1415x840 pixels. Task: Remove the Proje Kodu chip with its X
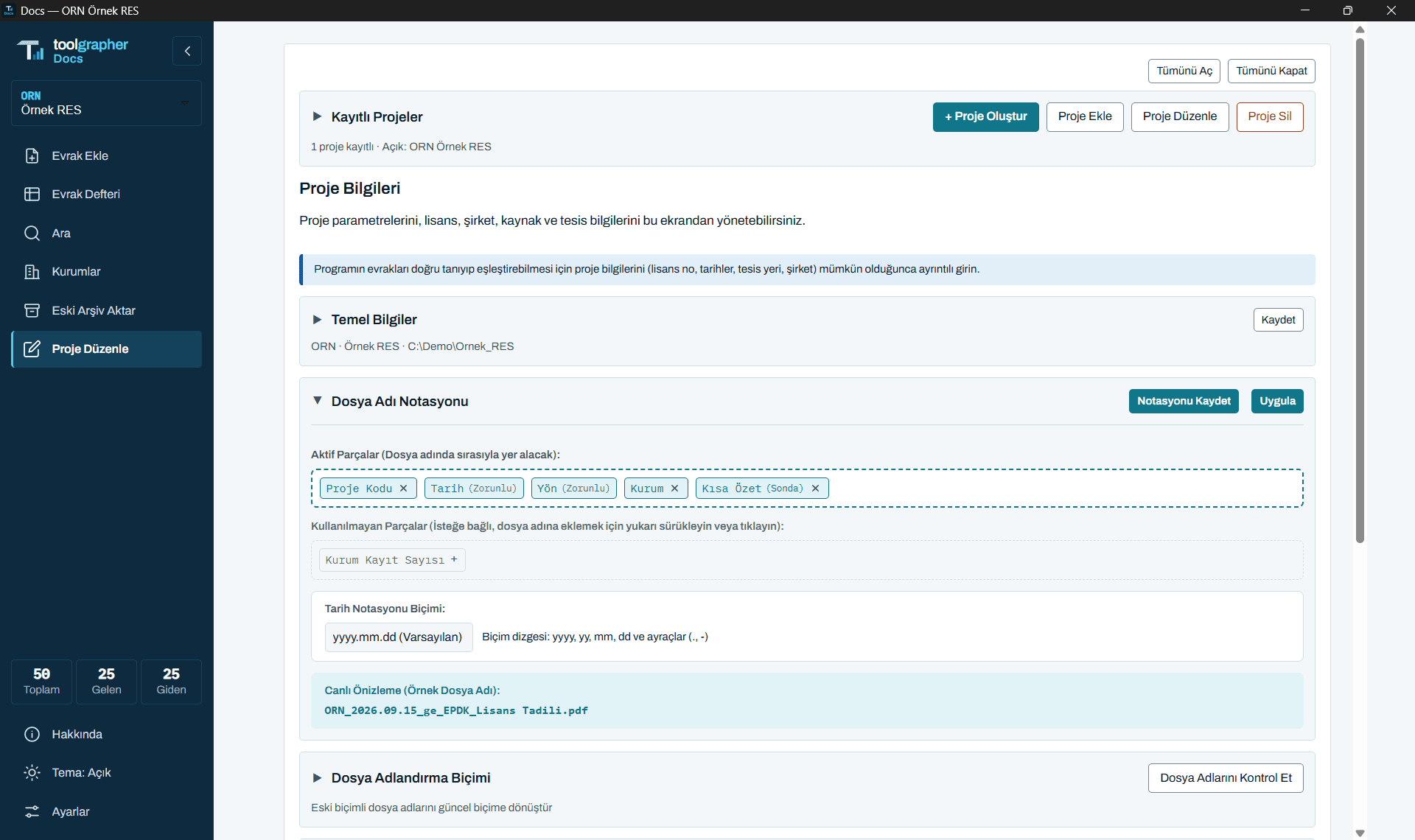pyautogui.click(x=403, y=488)
